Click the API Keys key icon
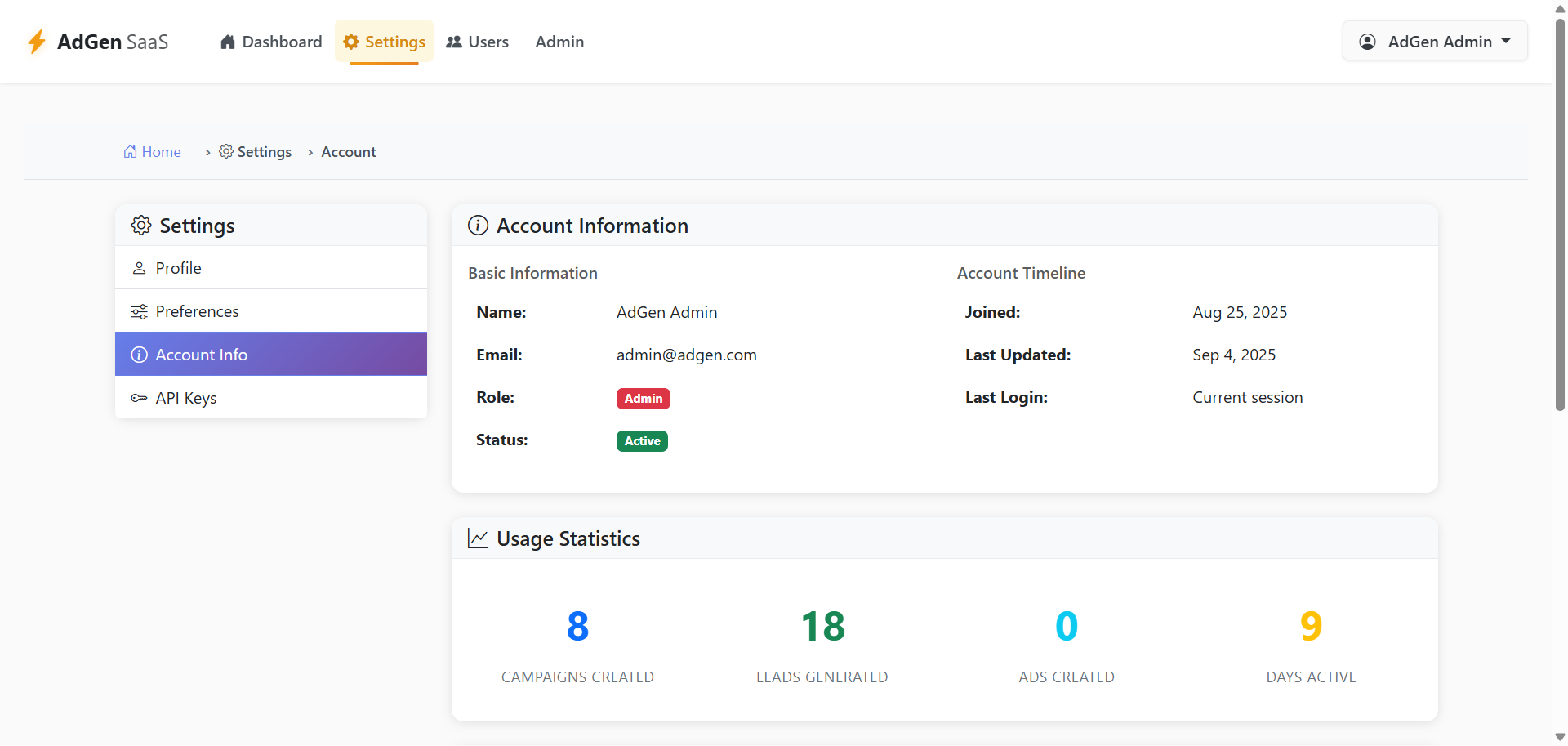 click(139, 398)
